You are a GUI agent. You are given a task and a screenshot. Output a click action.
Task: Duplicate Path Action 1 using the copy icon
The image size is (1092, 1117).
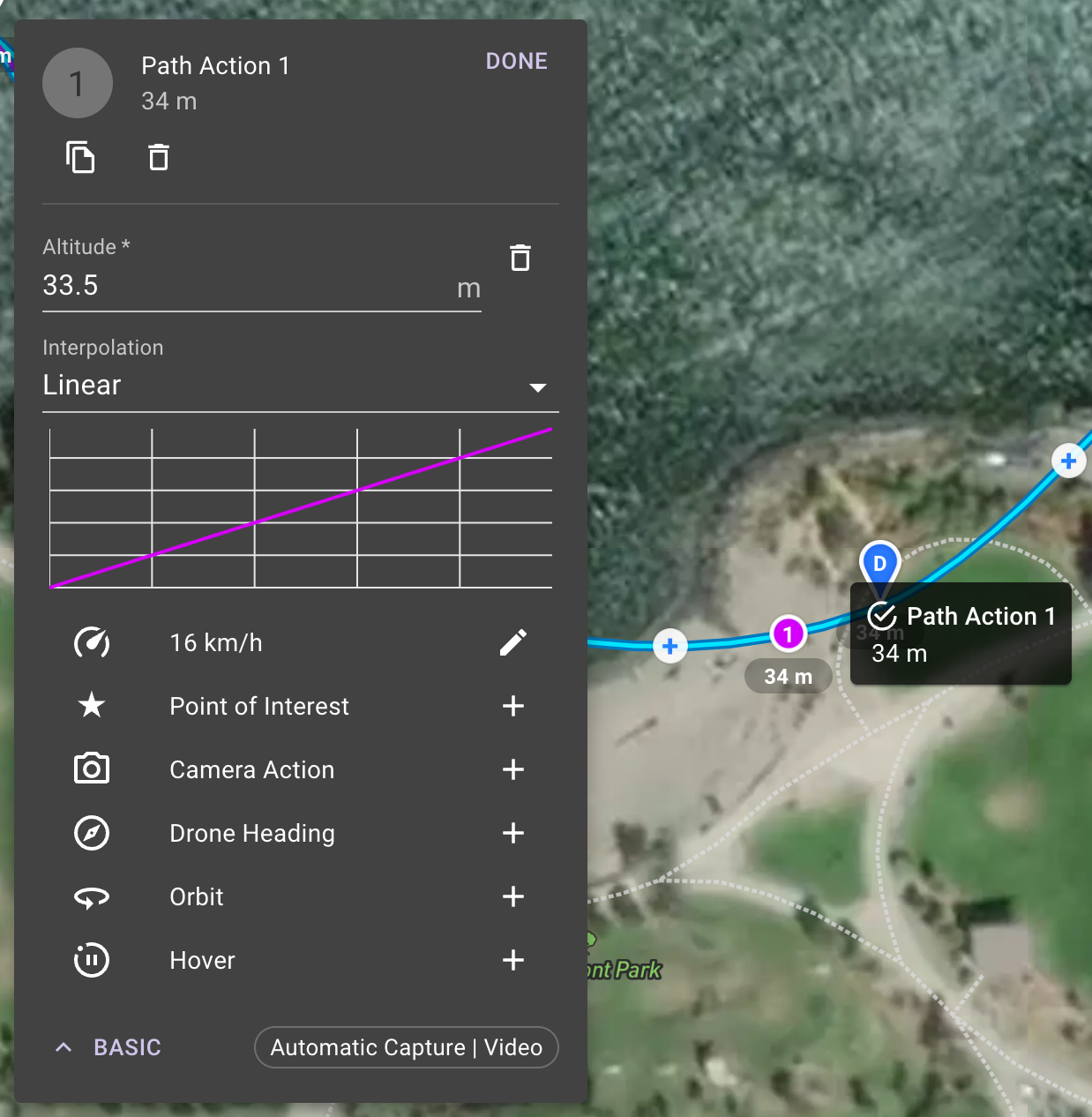79,156
